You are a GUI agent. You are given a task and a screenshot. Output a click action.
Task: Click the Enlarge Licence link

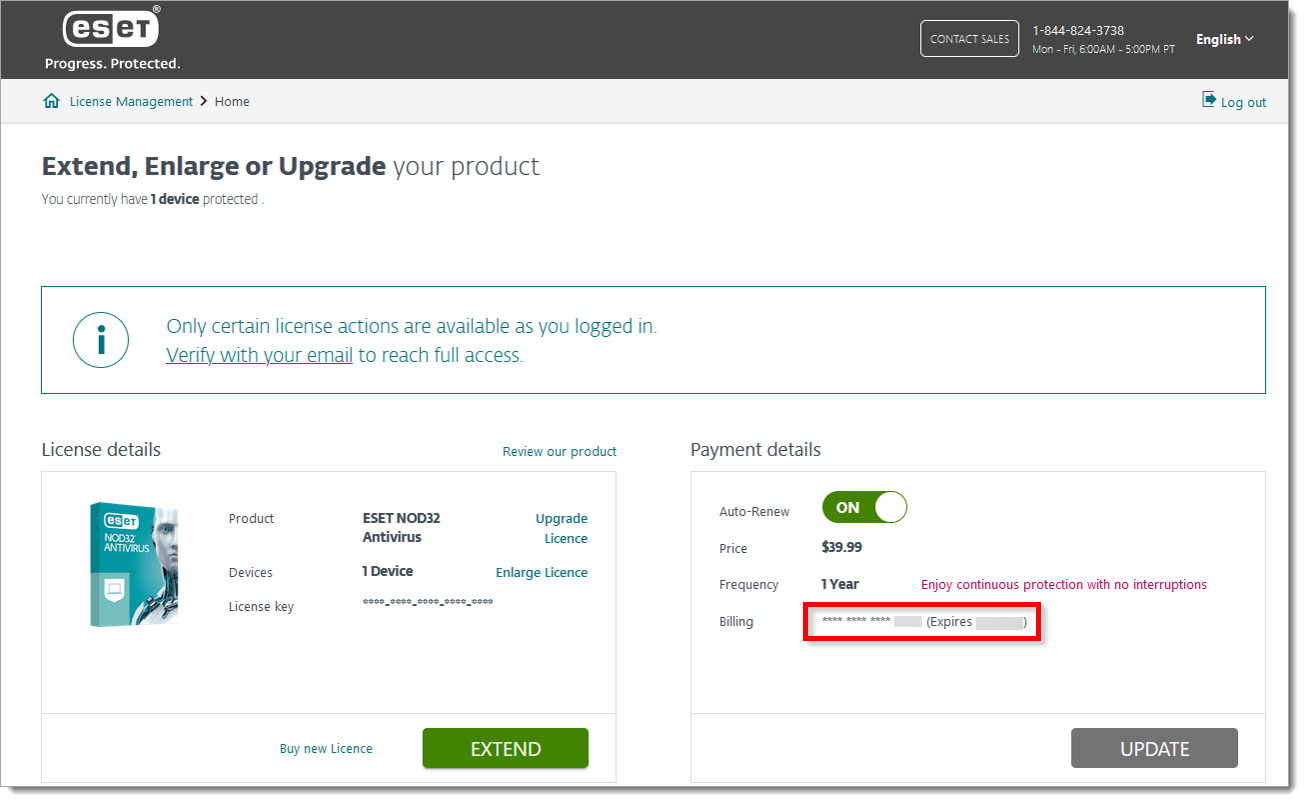tap(541, 572)
